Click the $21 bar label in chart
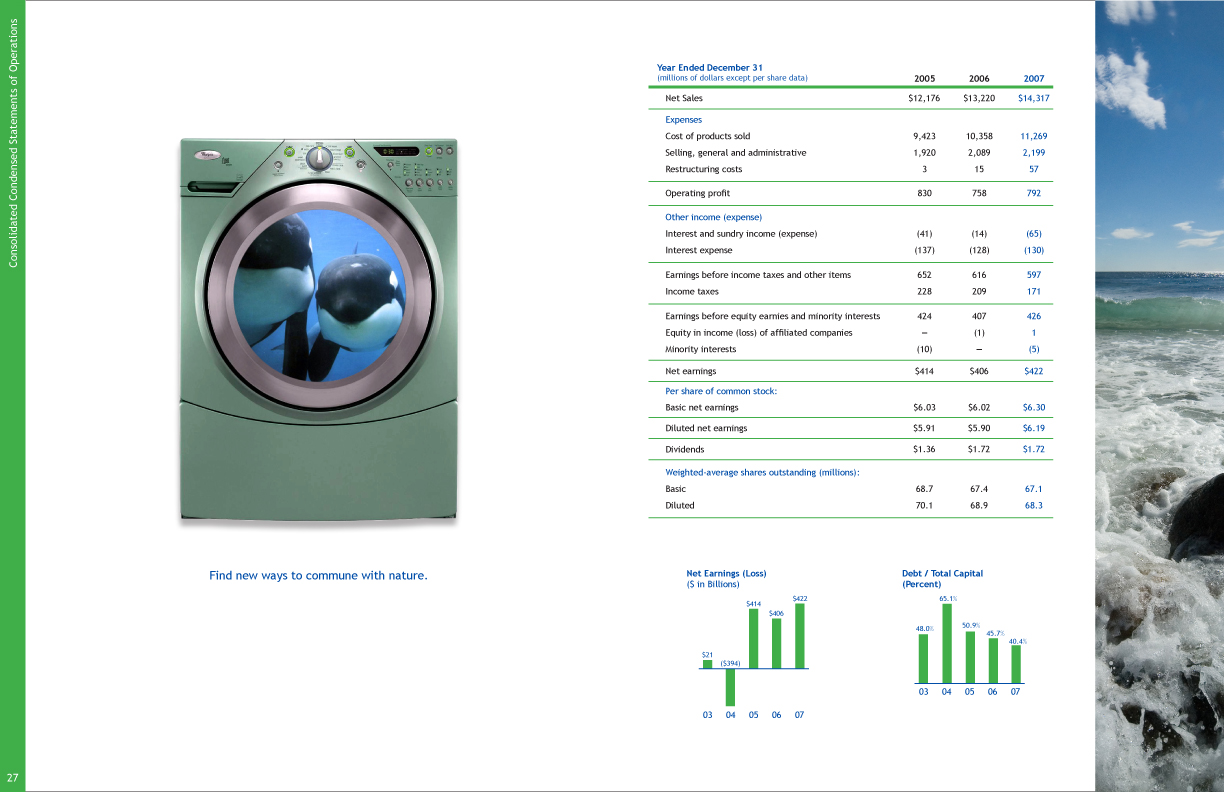The height and width of the screenshot is (792, 1224). click(x=707, y=654)
